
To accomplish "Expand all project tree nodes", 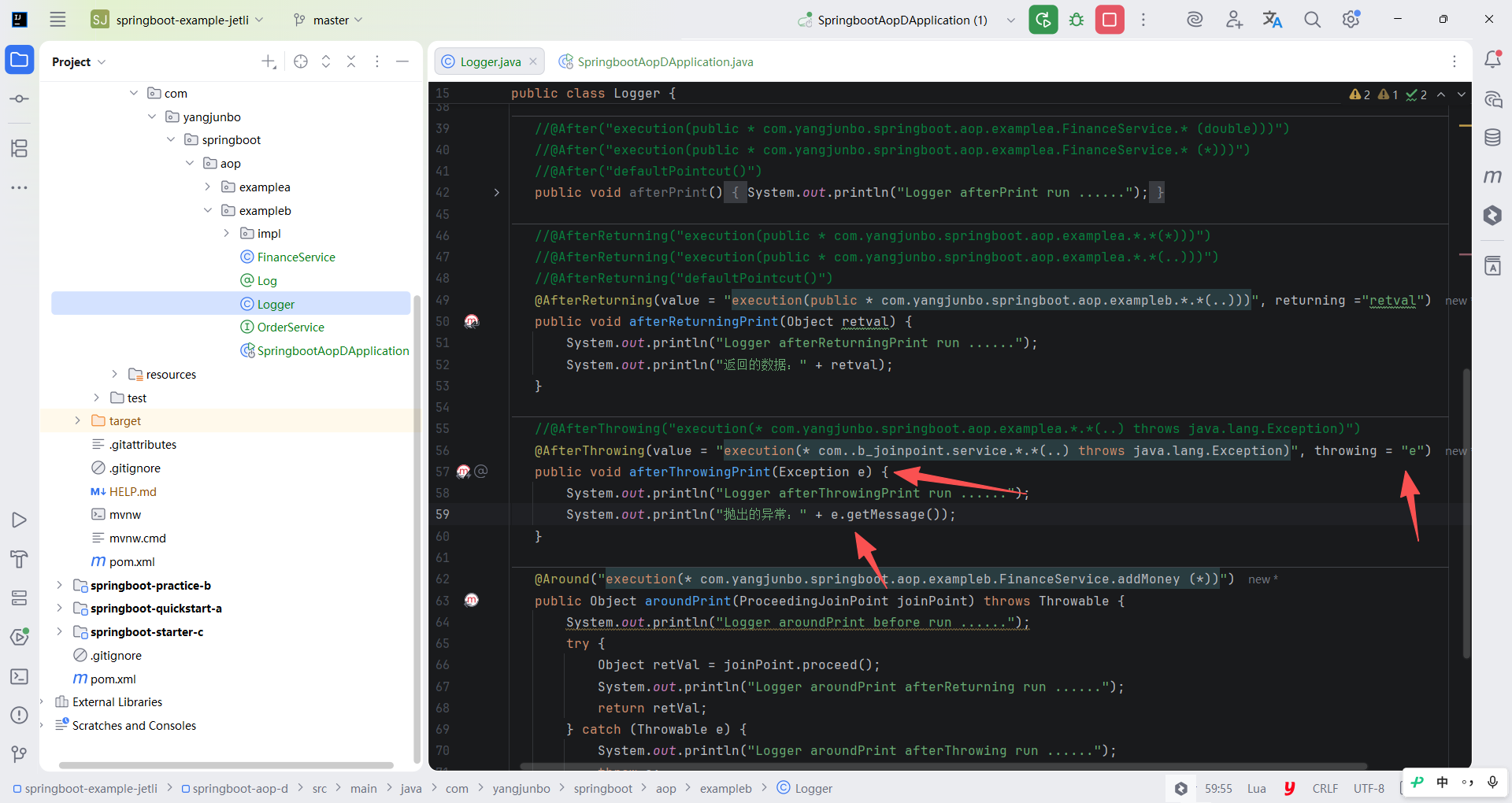I will [326, 61].
